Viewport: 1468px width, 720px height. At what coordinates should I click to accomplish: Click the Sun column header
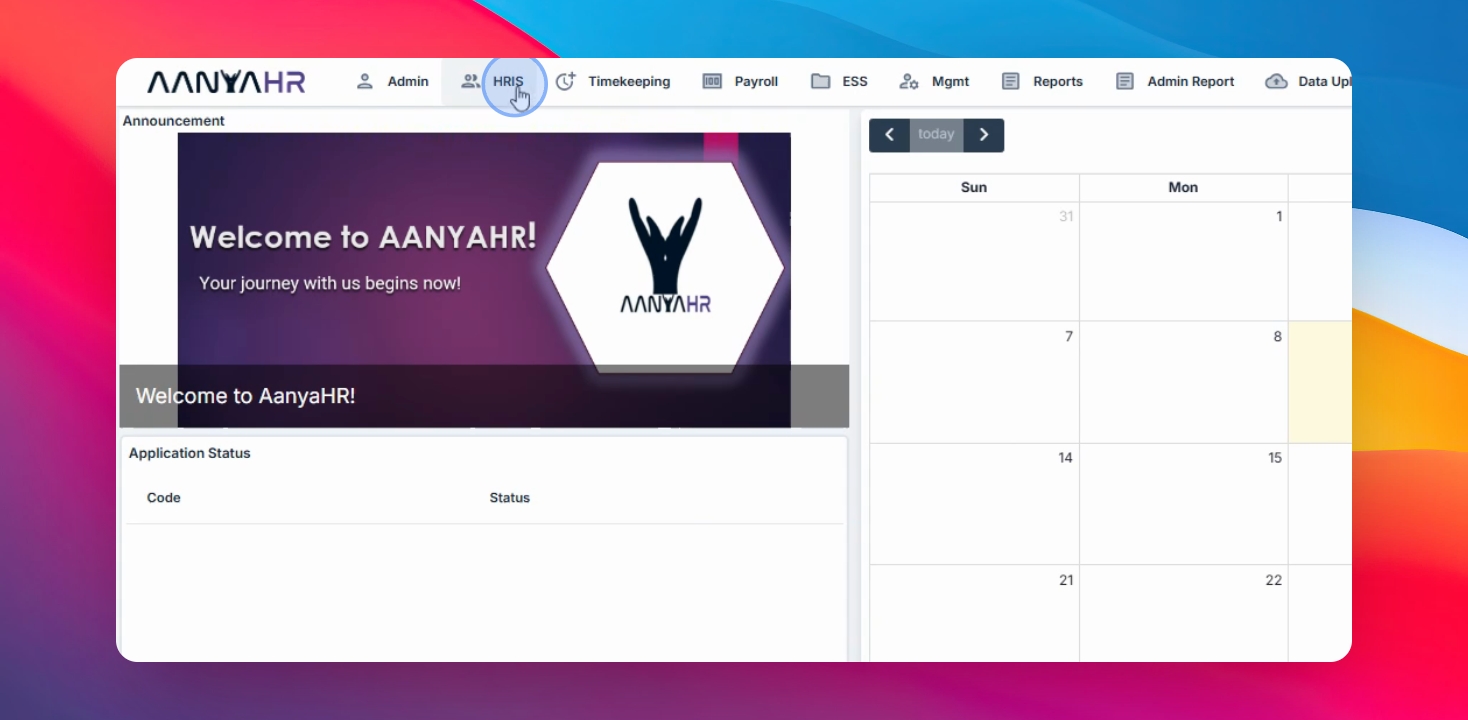point(974,188)
